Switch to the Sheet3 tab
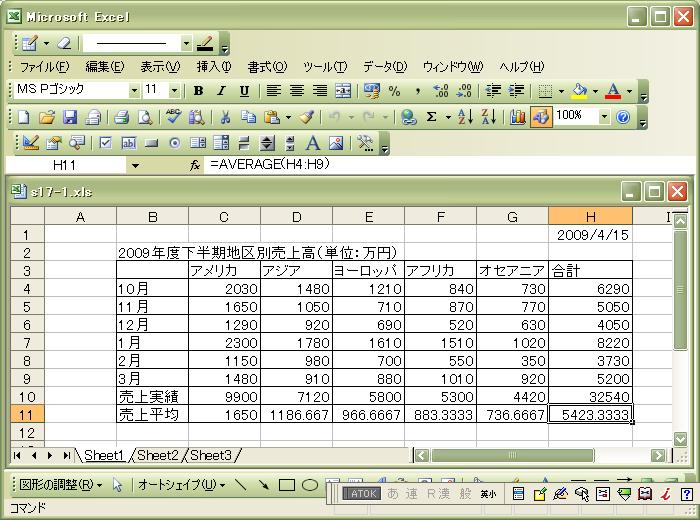 tap(211, 455)
